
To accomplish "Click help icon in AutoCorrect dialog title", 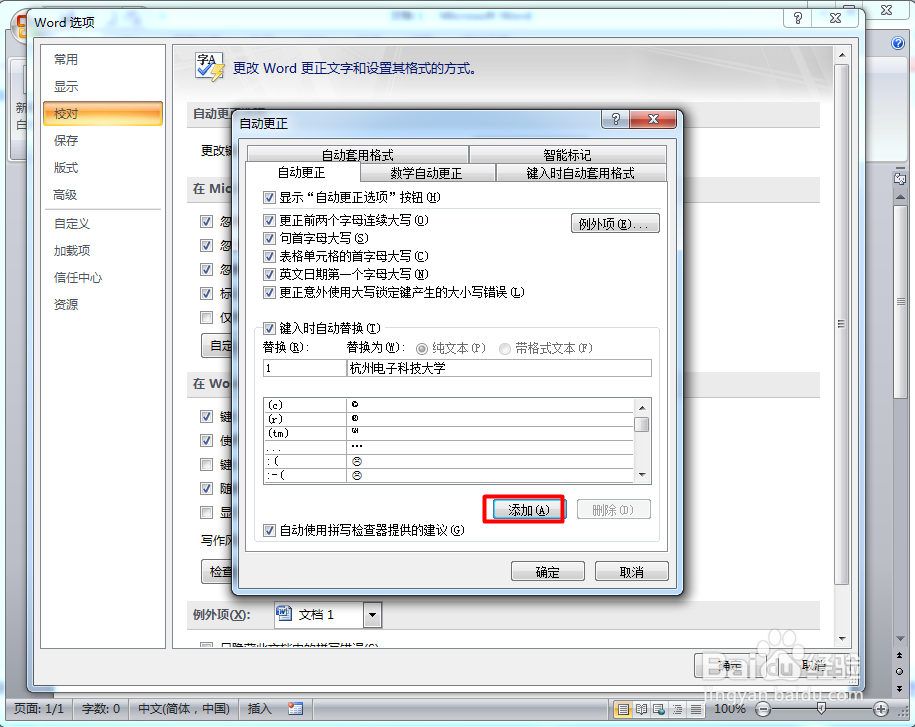I will [615, 119].
